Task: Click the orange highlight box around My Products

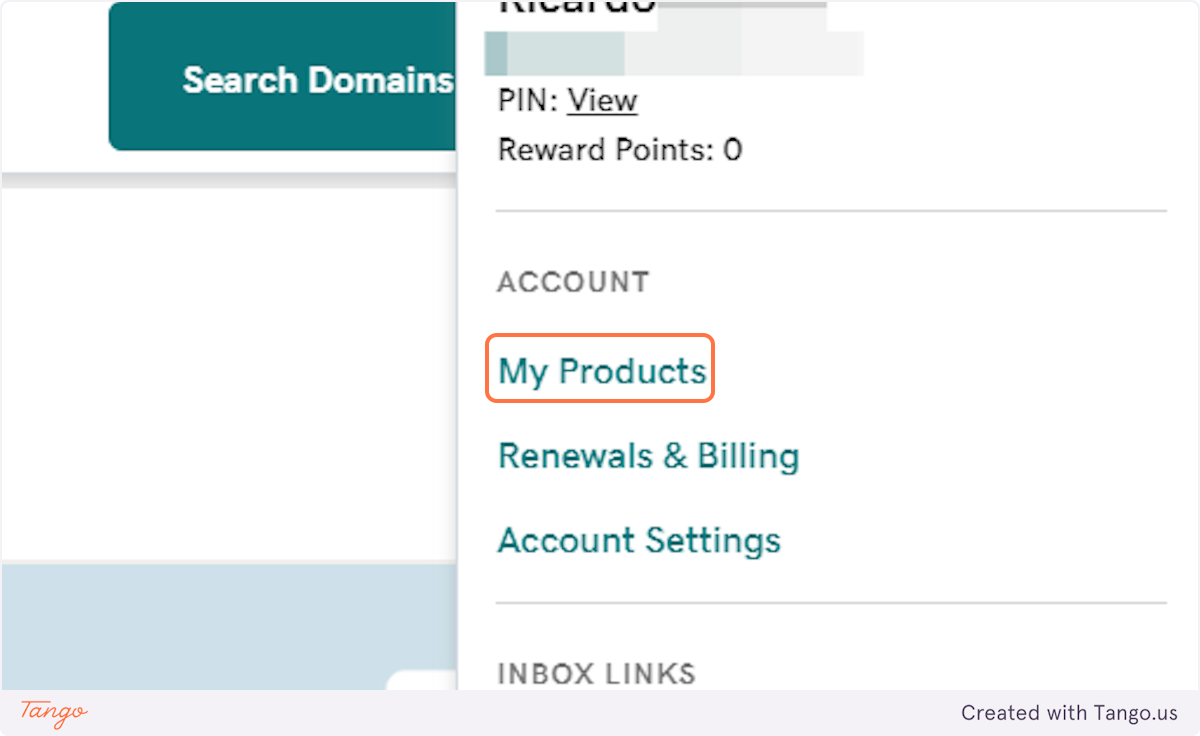Action: [600, 369]
